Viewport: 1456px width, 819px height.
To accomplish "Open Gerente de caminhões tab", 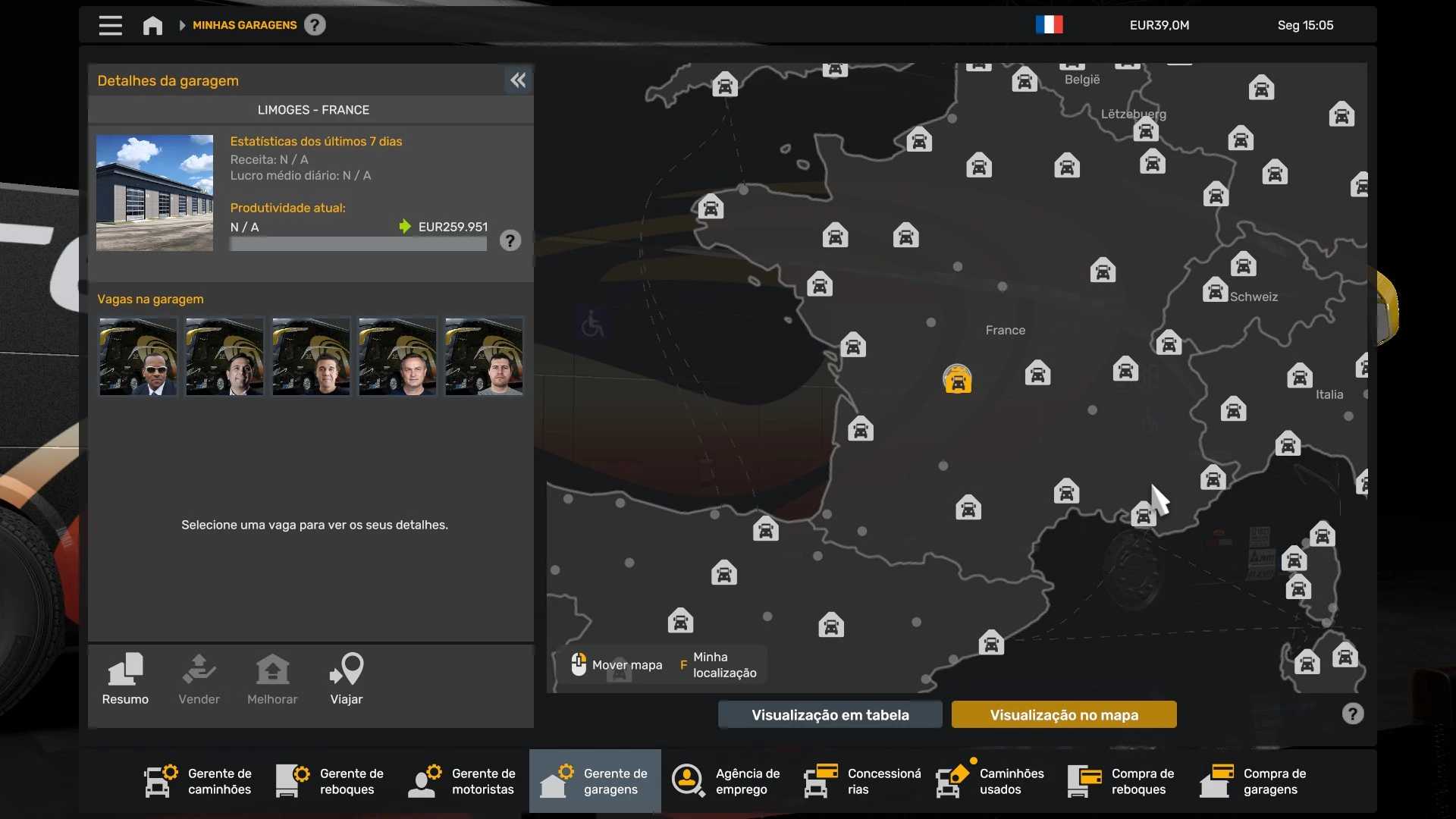I will [199, 781].
